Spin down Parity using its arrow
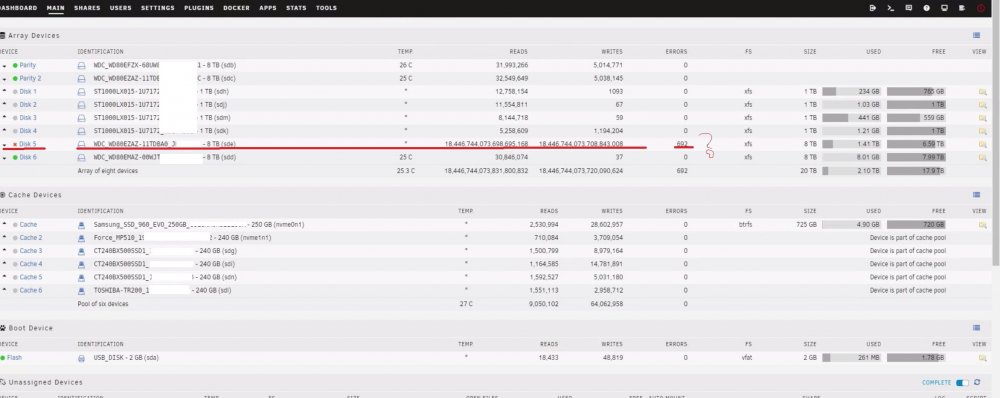 (4, 66)
